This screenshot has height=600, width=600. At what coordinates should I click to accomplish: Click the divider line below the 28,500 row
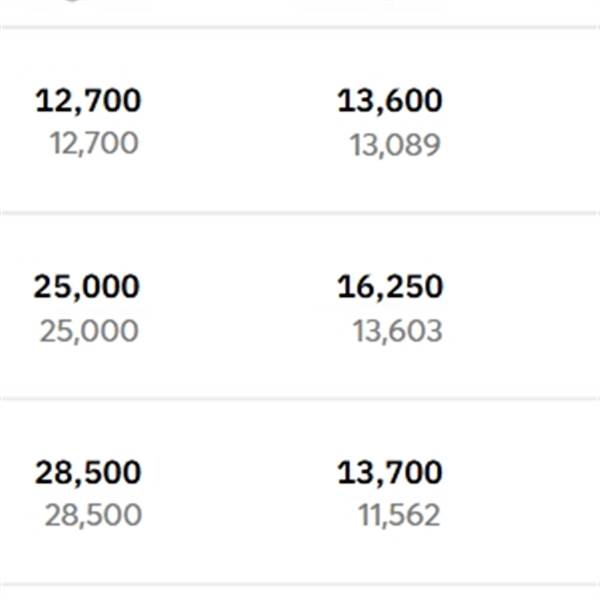click(x=300, y=585)
